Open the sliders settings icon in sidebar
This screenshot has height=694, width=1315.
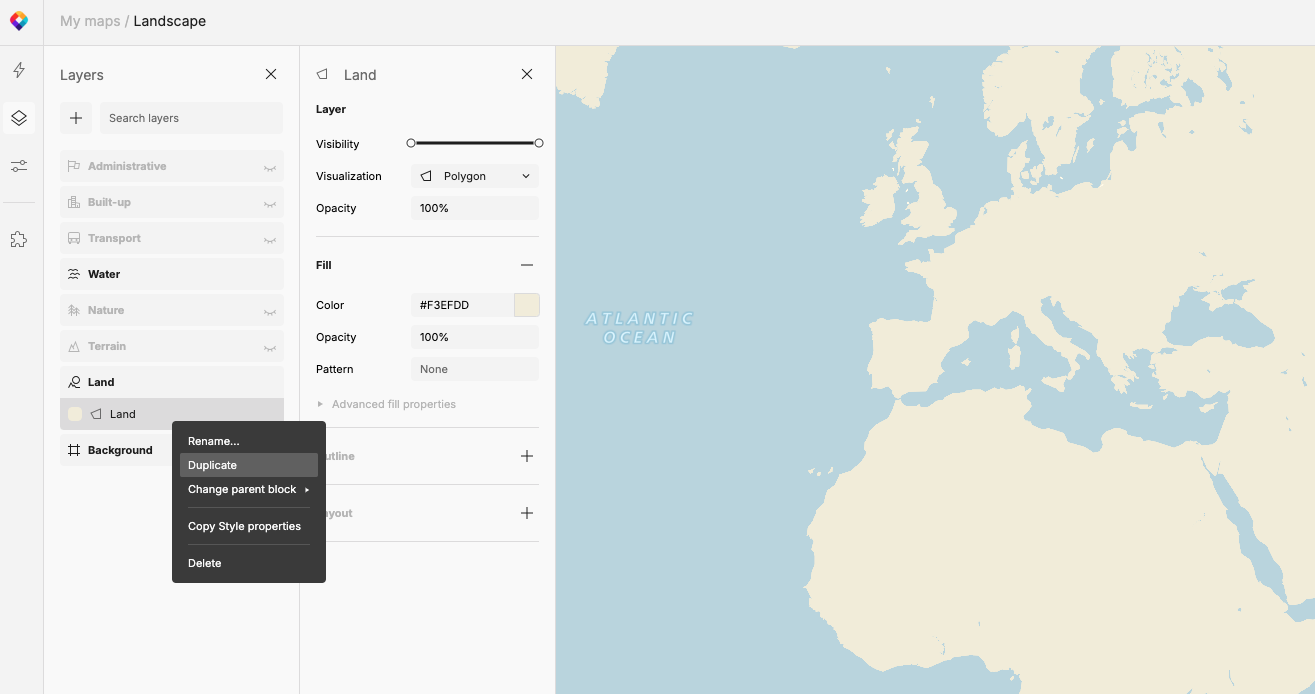tap(19, 166)
